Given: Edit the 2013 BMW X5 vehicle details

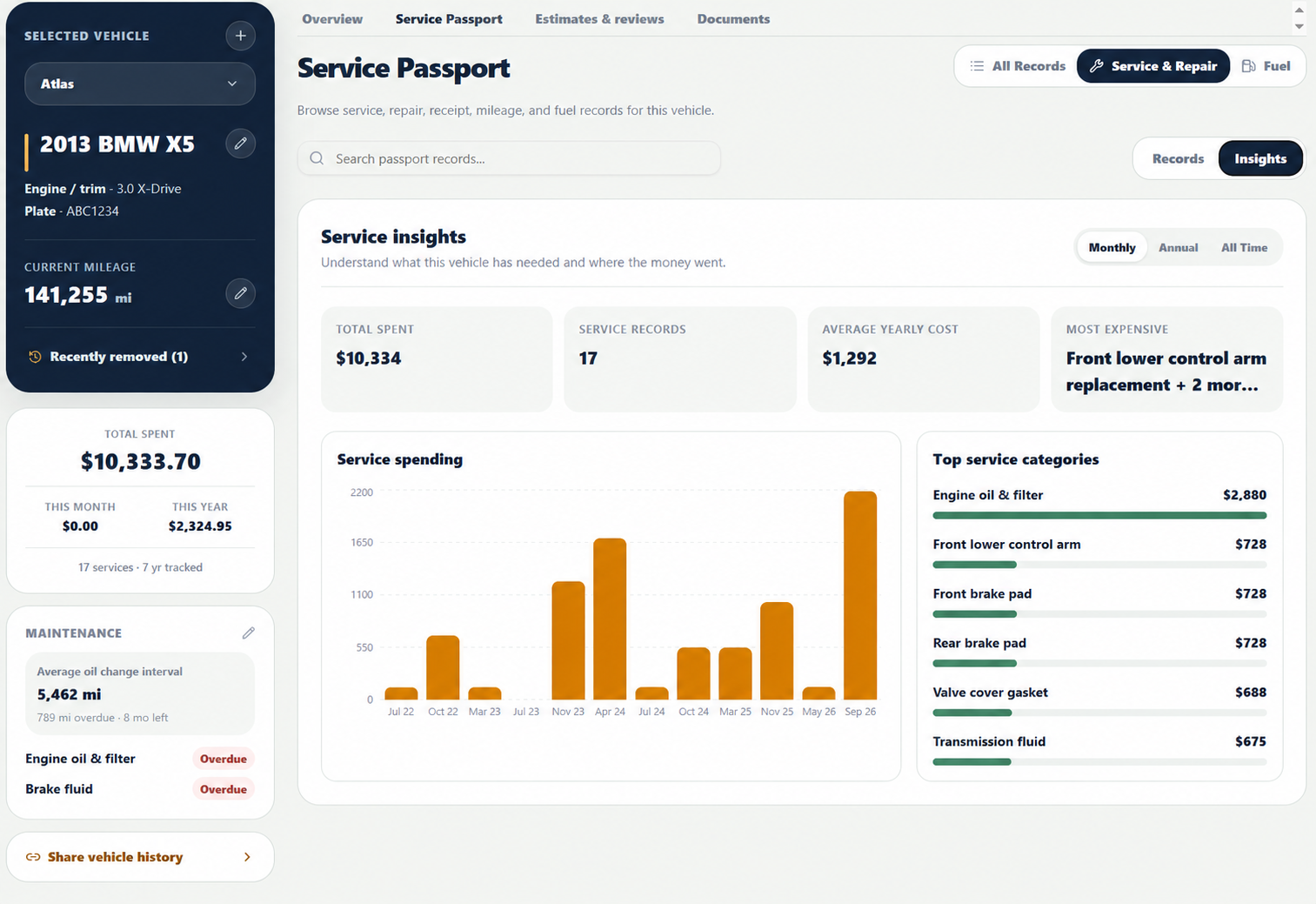Looking at the screenshot, I should pos(241,144).
